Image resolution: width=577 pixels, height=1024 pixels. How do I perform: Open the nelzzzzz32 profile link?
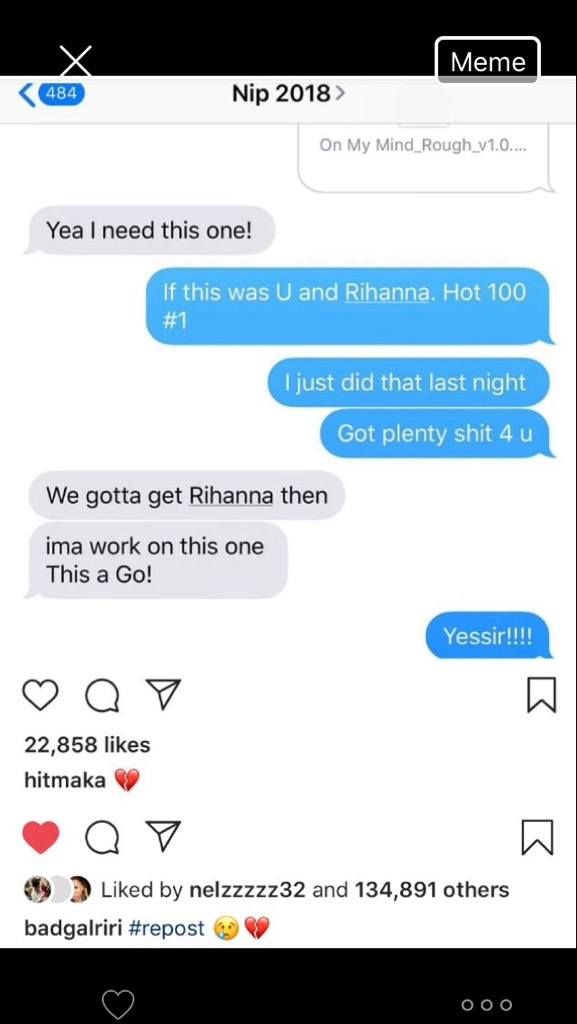point(247,889)
